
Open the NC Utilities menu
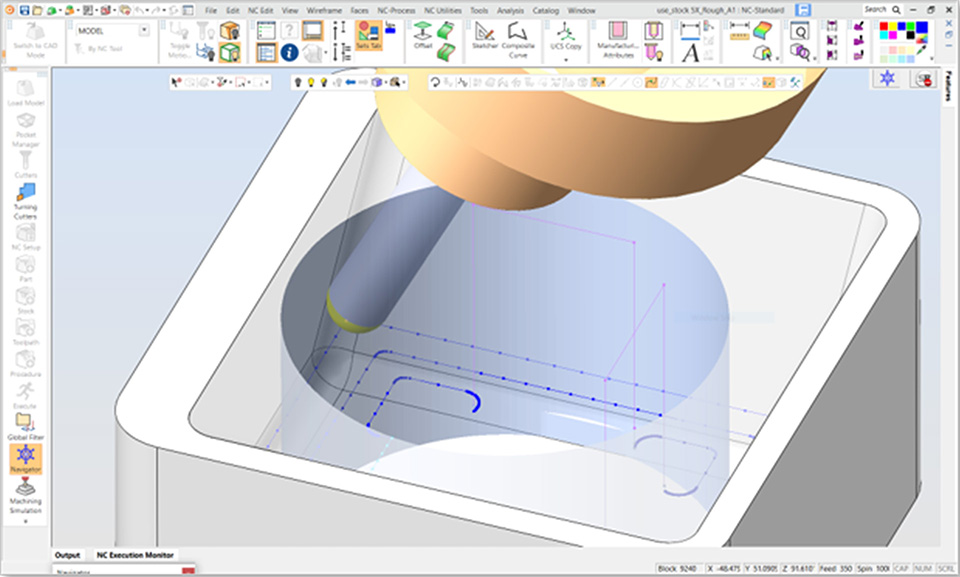(x=443, y=10)
